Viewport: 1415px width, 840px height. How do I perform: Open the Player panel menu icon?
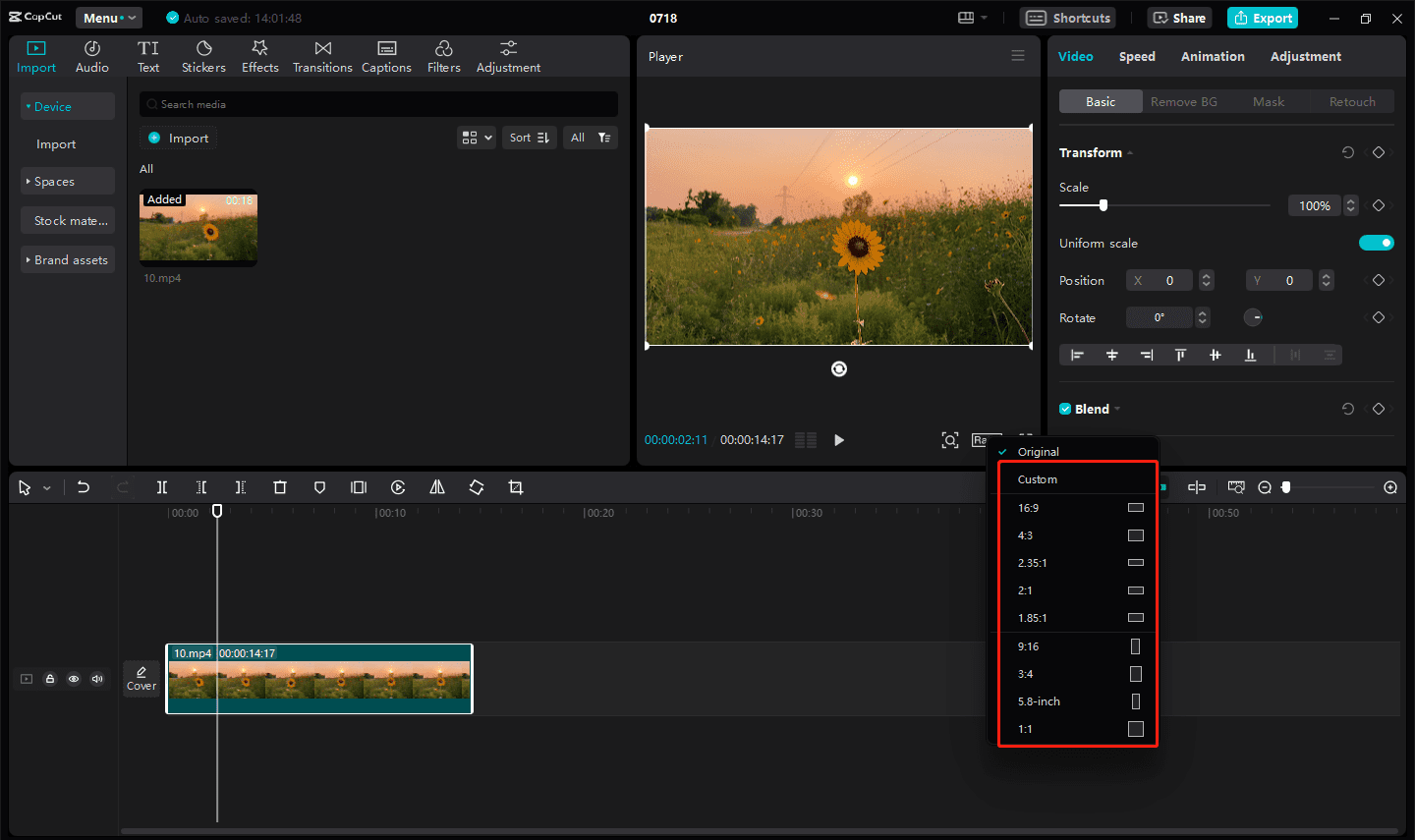1018,56
